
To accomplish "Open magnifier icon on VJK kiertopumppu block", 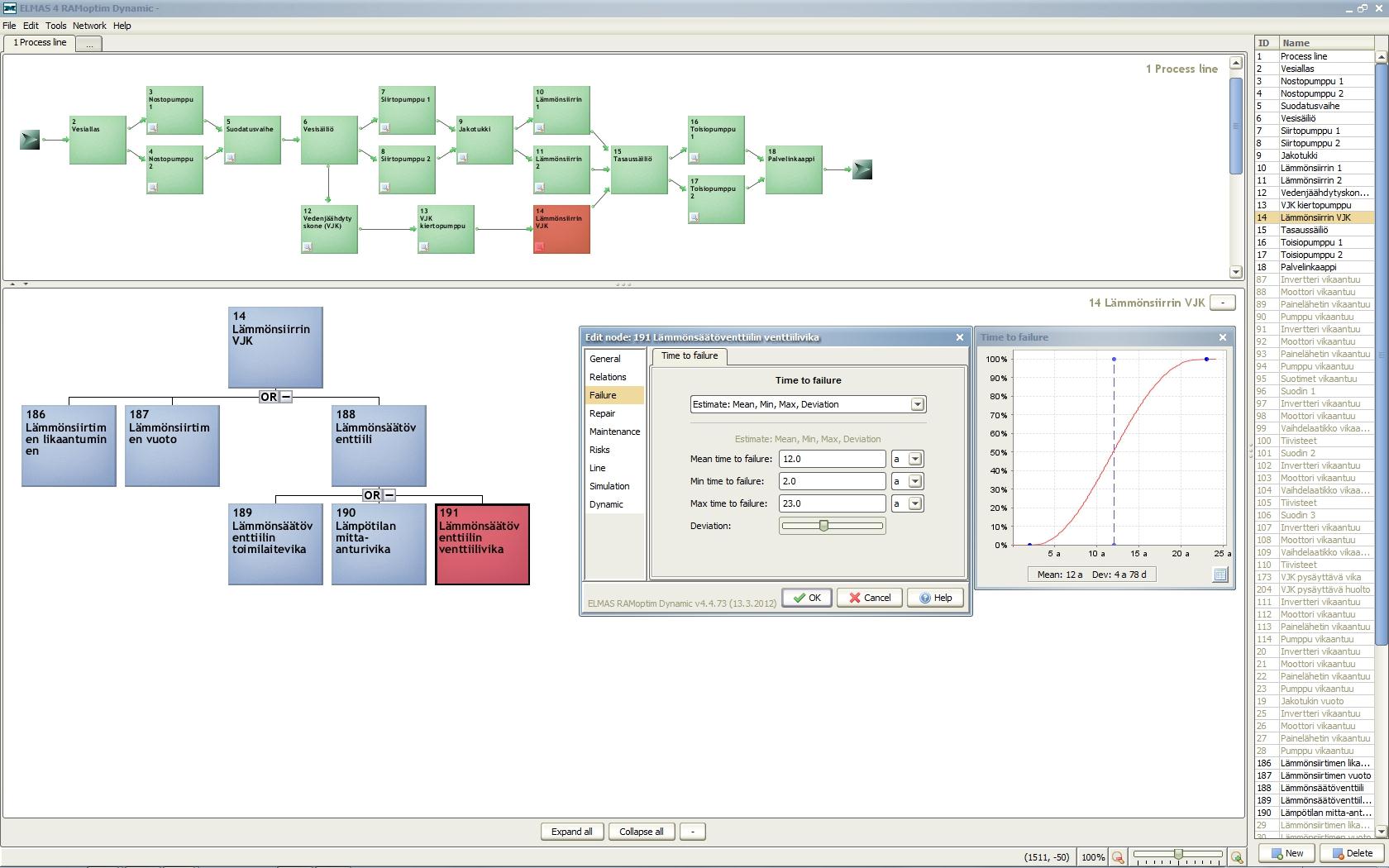I will tap(424, 246).
